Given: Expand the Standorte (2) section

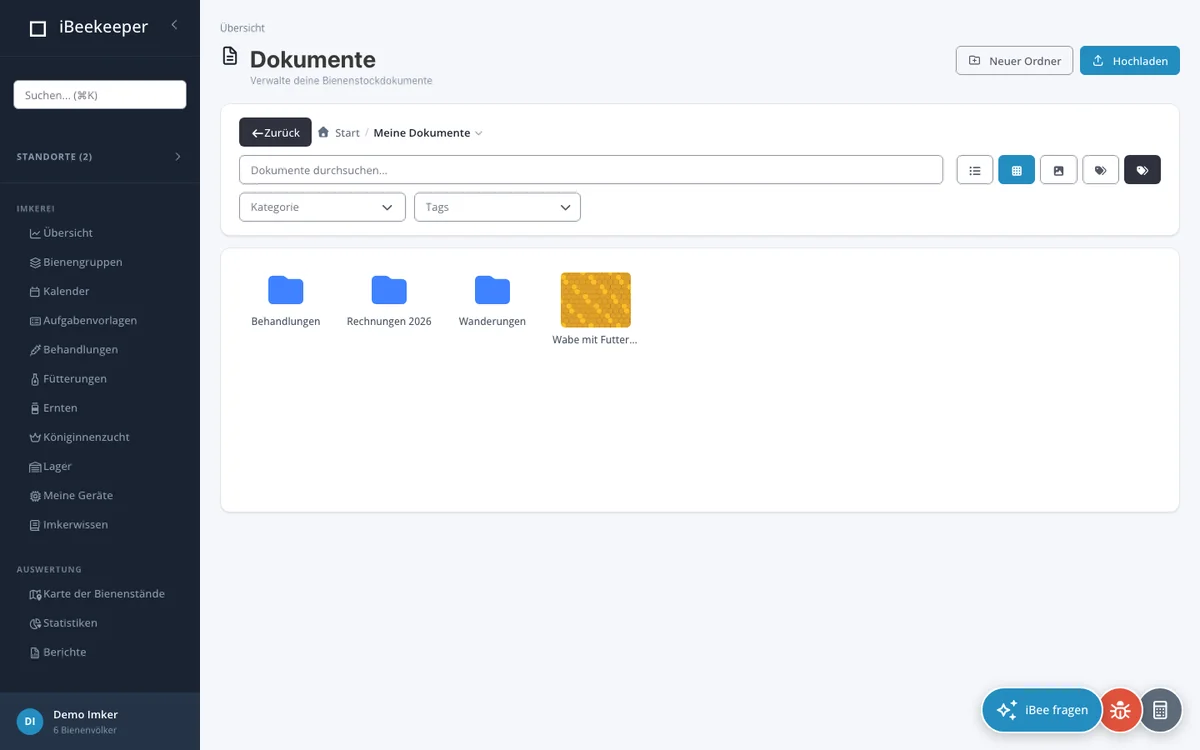Looking at the screenshot, I should [100, 157].
